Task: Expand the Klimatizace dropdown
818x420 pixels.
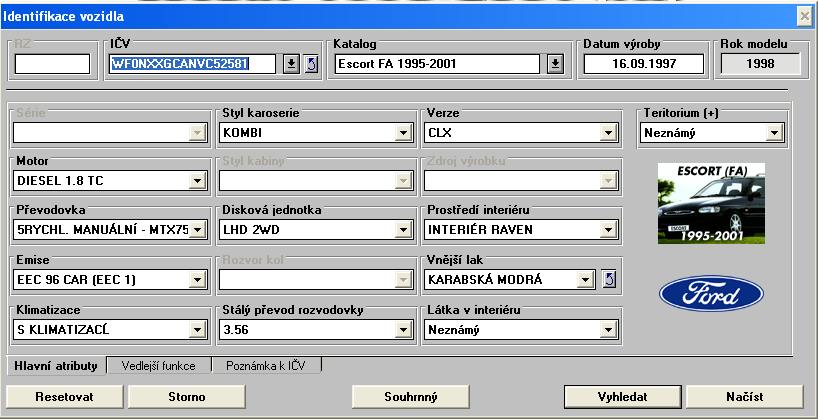Action: pyautogui.click(x=198, y=328)
